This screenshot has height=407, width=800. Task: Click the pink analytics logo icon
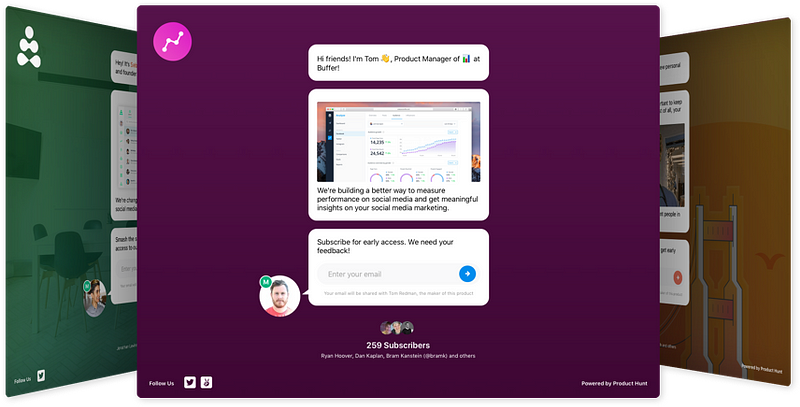tap(172, 42)
